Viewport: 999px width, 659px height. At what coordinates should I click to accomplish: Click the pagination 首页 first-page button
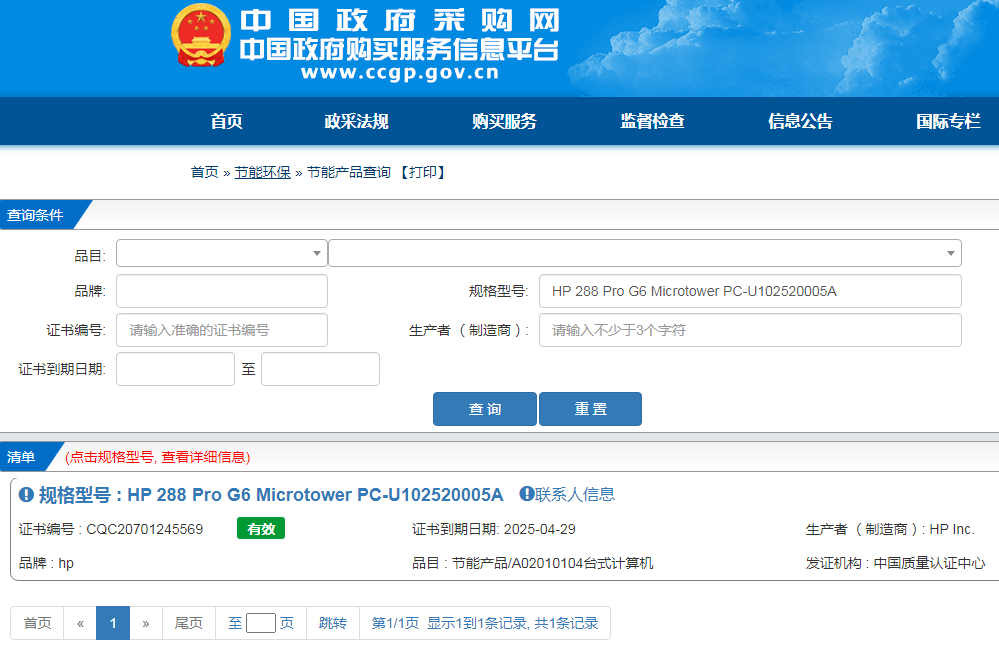coord(38,623)
